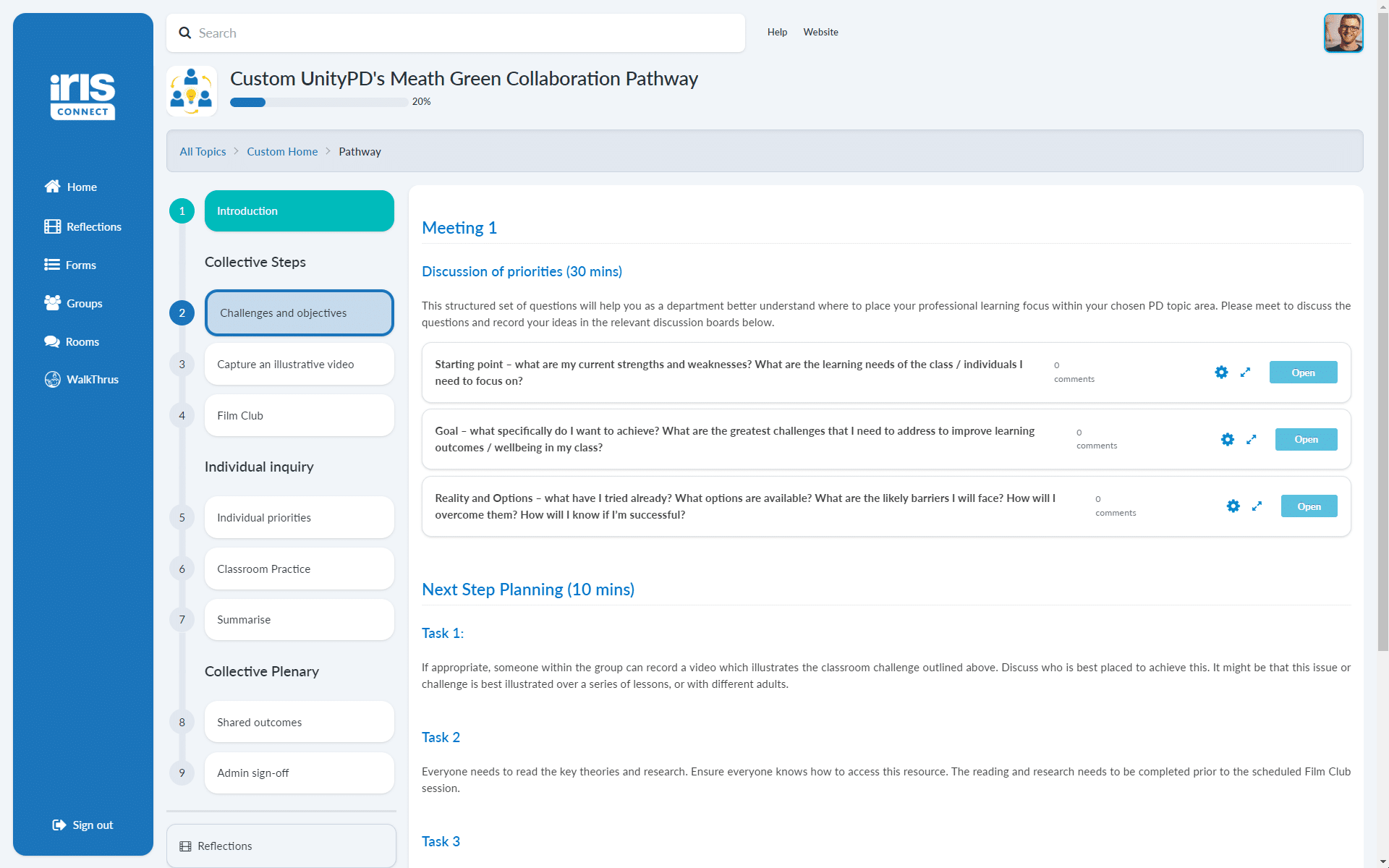Expand Goal discussion board fullscreen
The image size is (1389, 868).
[x=1252, y=439]
